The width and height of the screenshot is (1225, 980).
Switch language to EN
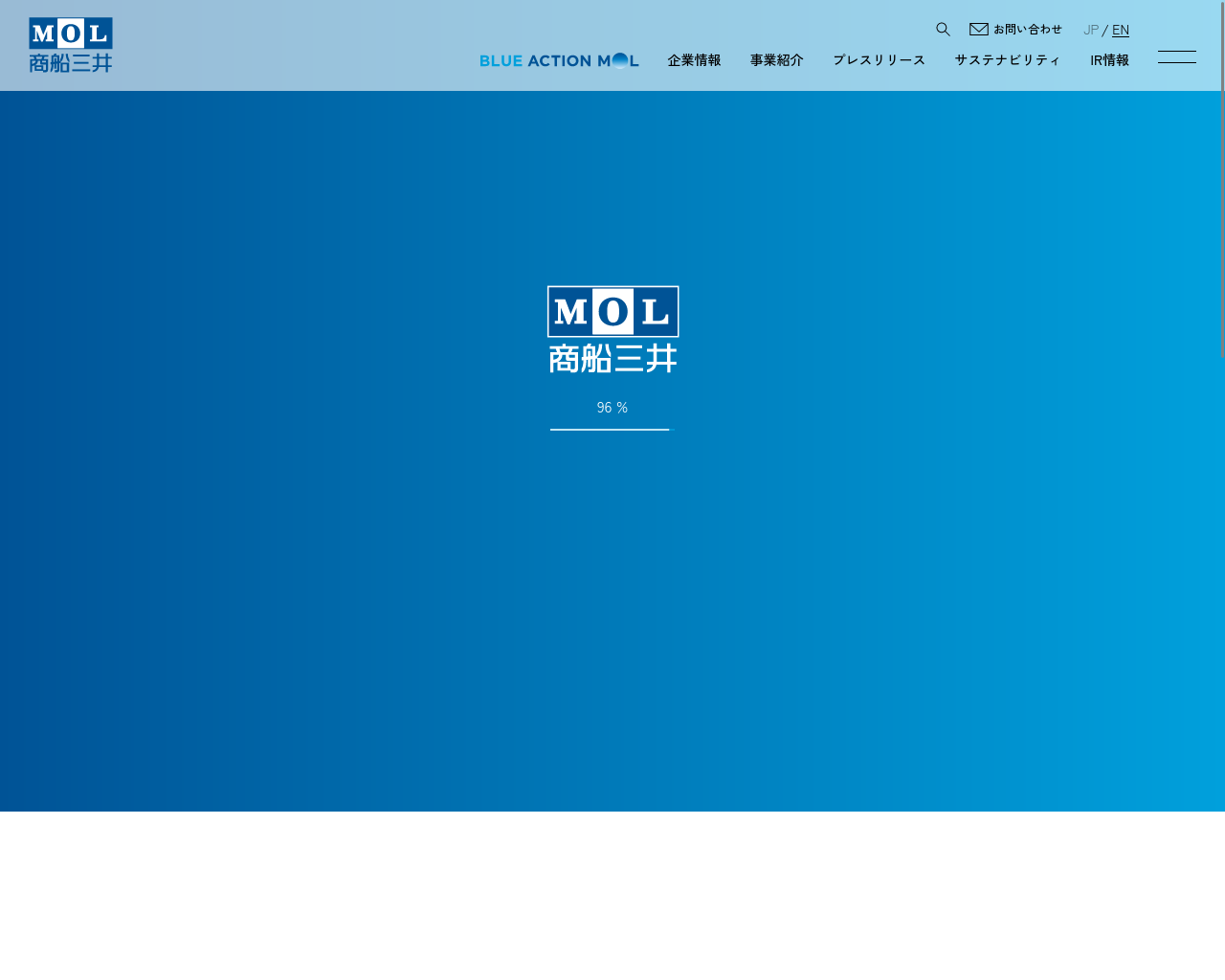pyautogui.click(x=1121, y=30)
